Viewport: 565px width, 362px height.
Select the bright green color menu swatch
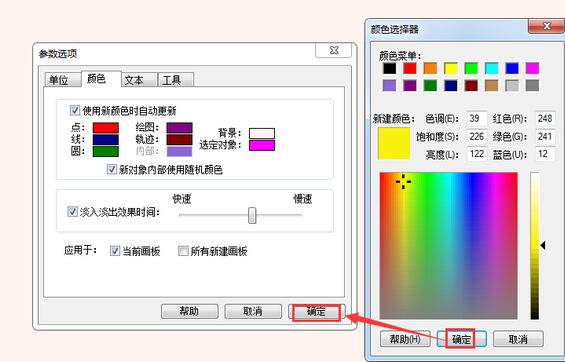tap(471, 68)
